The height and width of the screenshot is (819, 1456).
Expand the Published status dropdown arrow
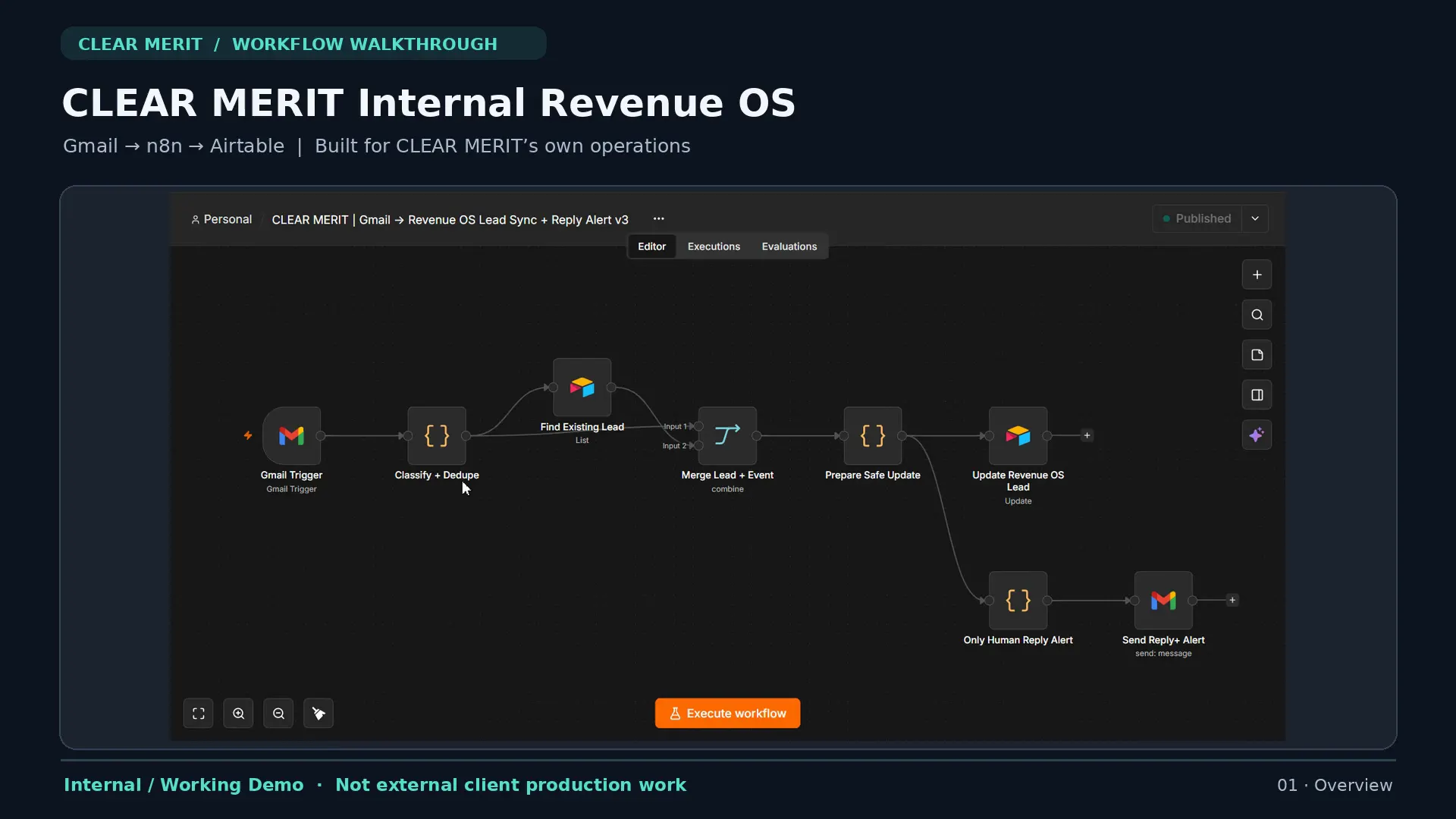[1255, 218]
